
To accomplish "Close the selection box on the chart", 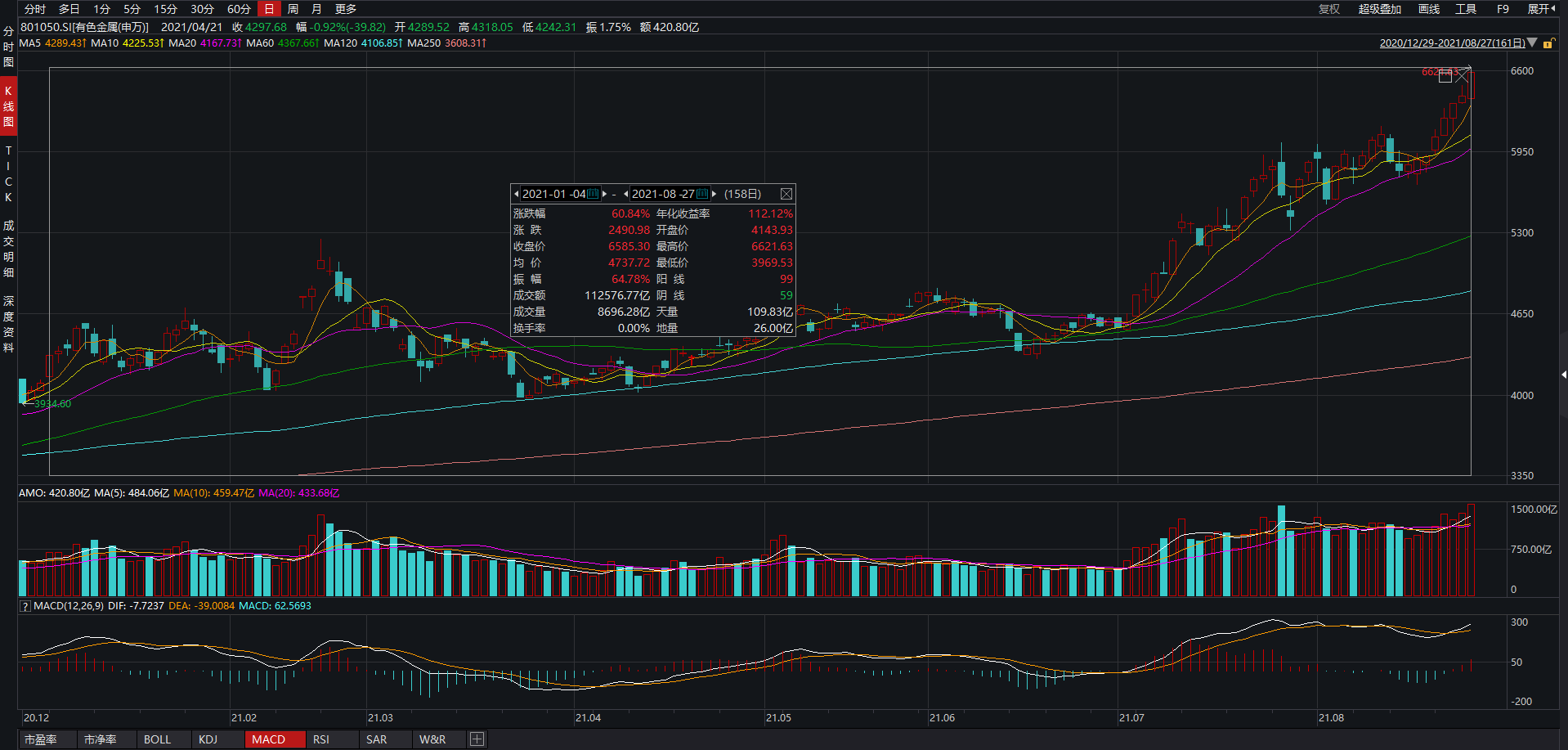I will [1462, 76].
